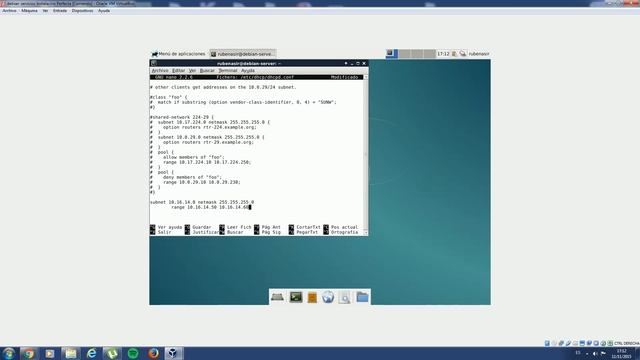This screenshot has width=640, height=360.
Task: Open file manager orange icon in dock
Action: pos(312,298)
